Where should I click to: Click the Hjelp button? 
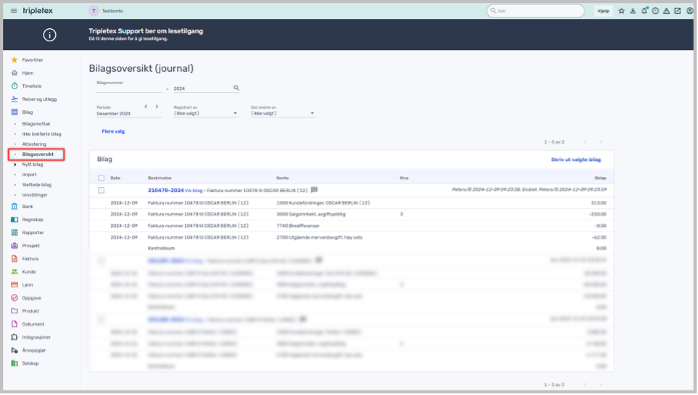[x=604, y=11]
